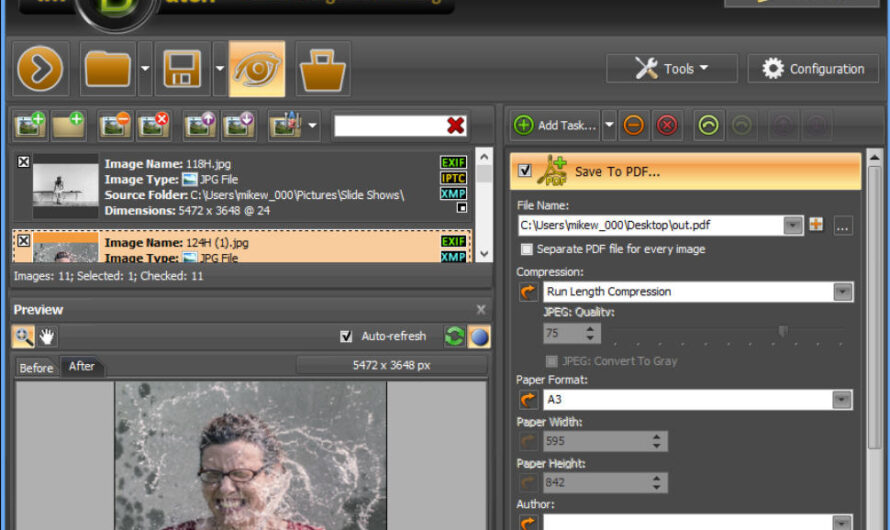Image resolution: width=890 pixels, height=530 pixels.
Task: Browse file with the ellipsis button
Action: pos(842,226)
